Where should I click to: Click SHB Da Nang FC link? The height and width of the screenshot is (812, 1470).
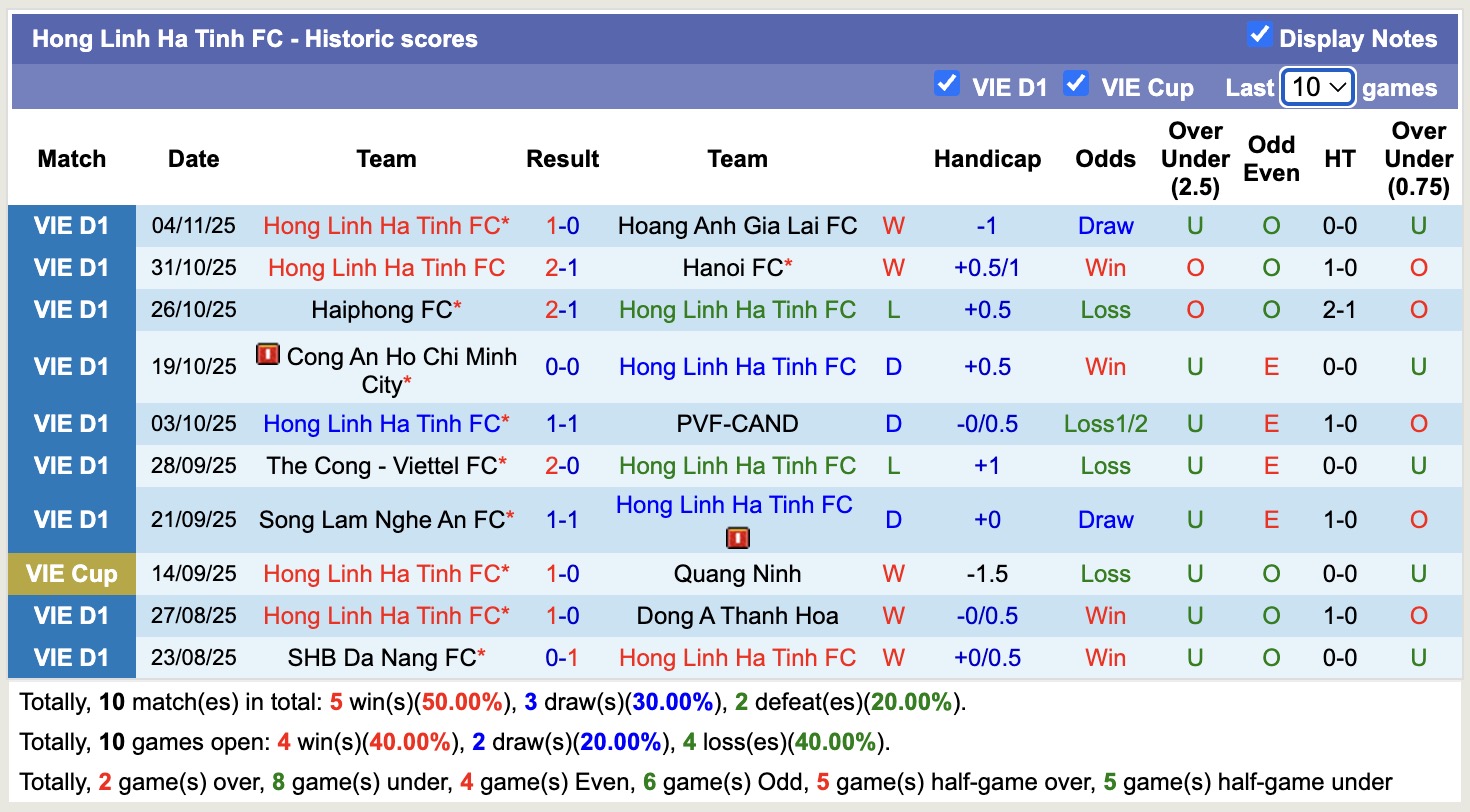coord(382,658)
